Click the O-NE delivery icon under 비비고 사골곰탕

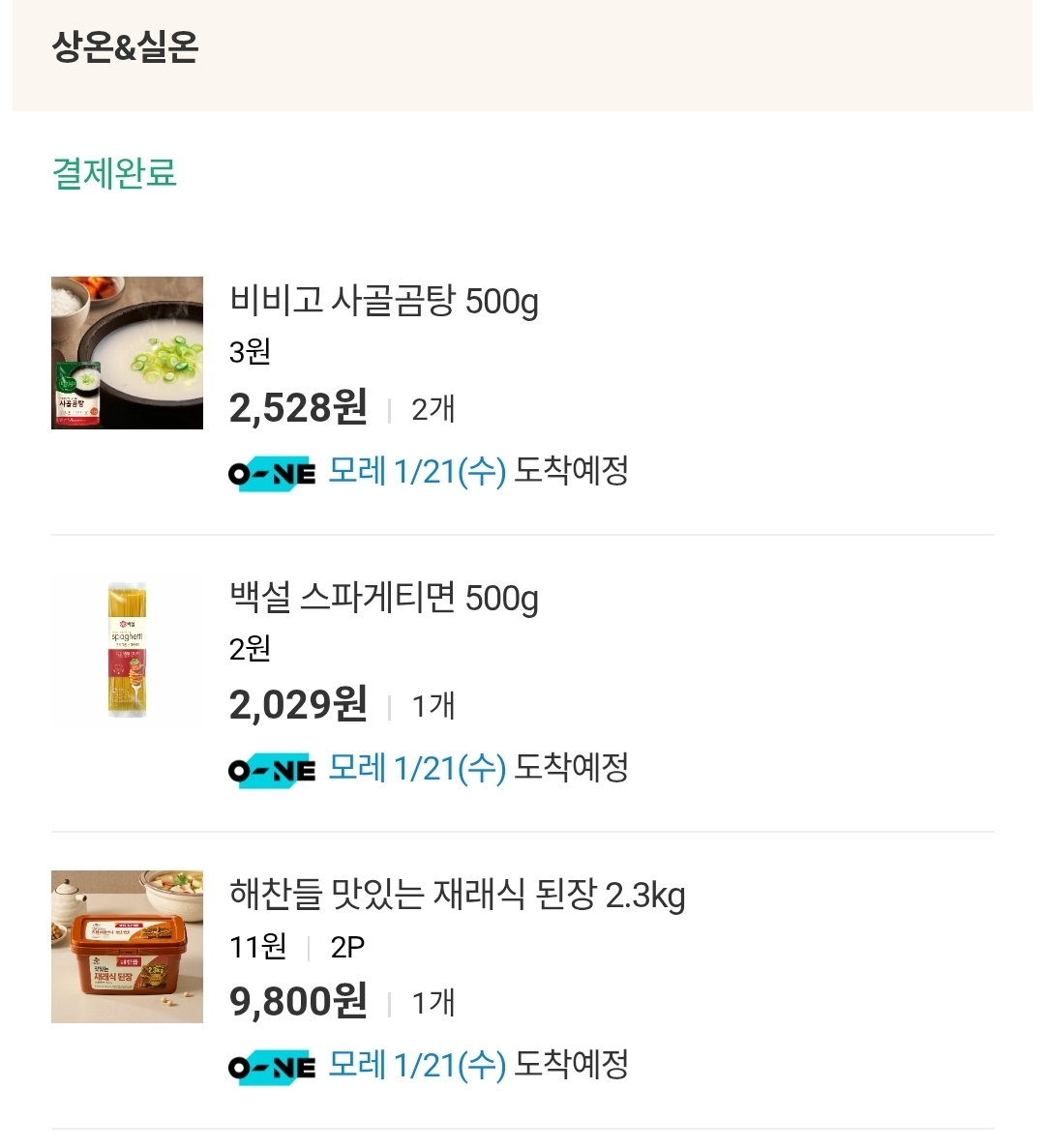[x=272, y=474]
